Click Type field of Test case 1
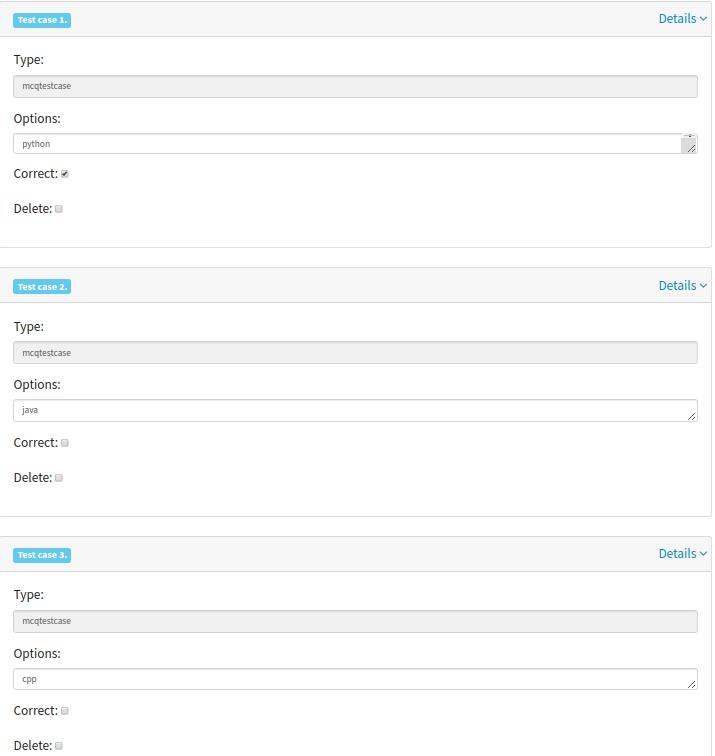The height and width of the screenshot is (756, 715). 355,87
